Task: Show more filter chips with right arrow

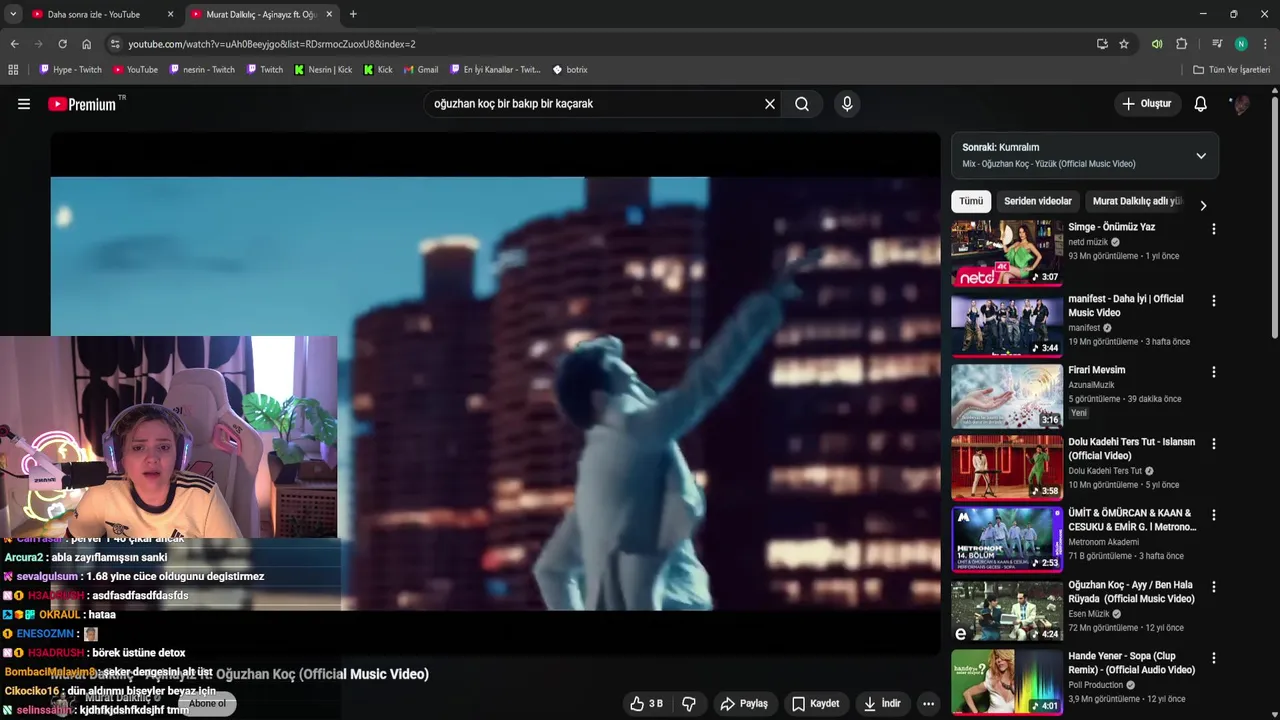Action: (x=1203, y=205)
